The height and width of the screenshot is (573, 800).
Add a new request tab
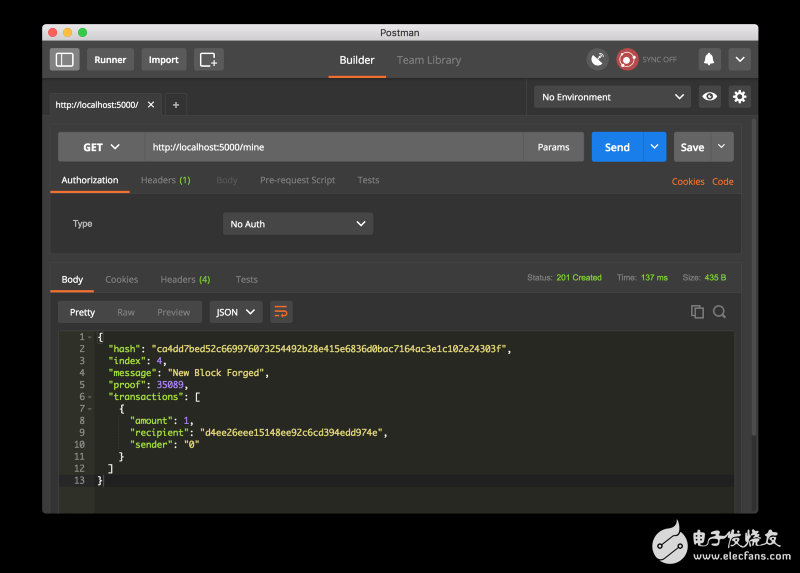(176, 105)
